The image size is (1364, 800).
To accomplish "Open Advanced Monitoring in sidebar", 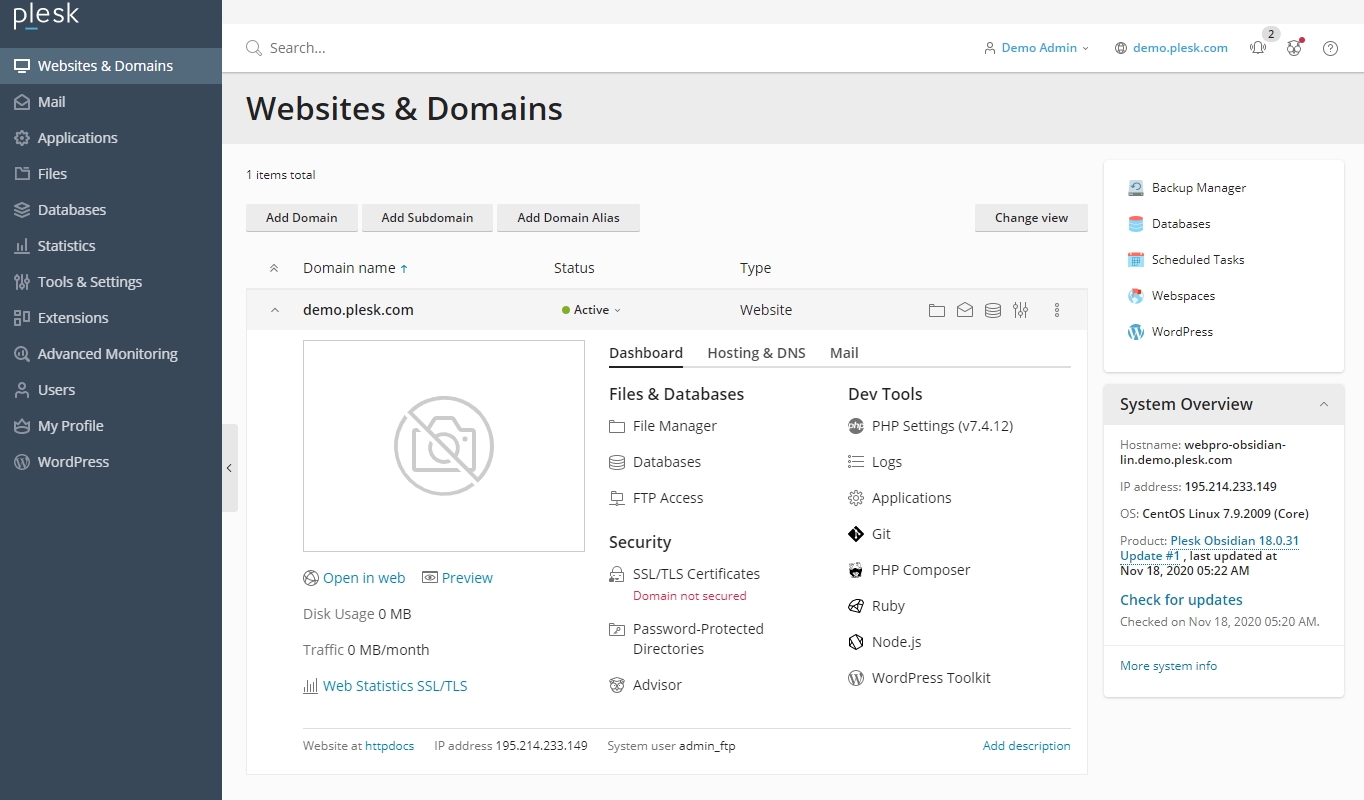I will (111, 354).
